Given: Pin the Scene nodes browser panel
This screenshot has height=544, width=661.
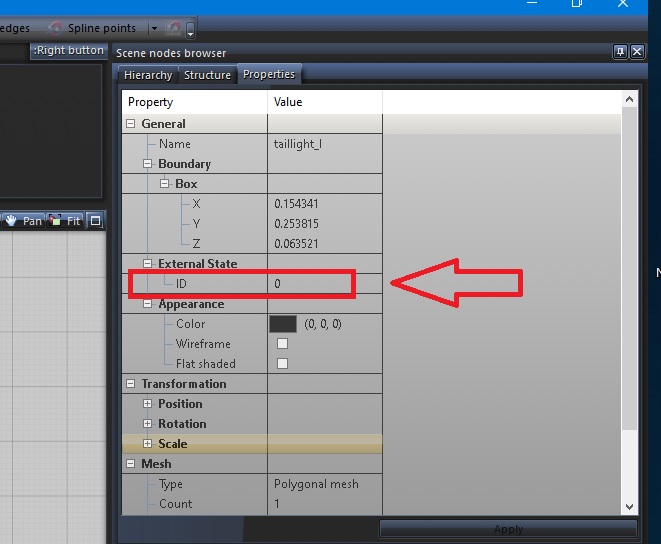Looking at the screenshot, I should click(x=620, y=52).
